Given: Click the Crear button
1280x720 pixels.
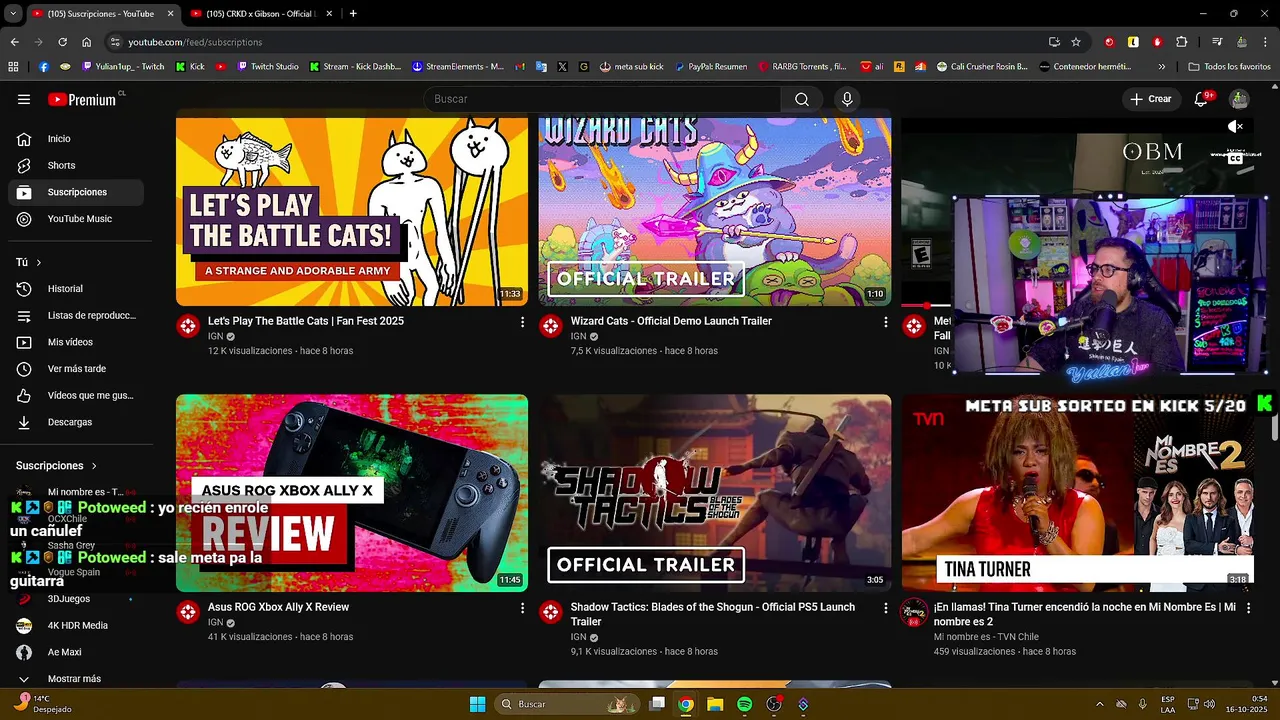Looking at the screenshot, I should (1151, 99).
